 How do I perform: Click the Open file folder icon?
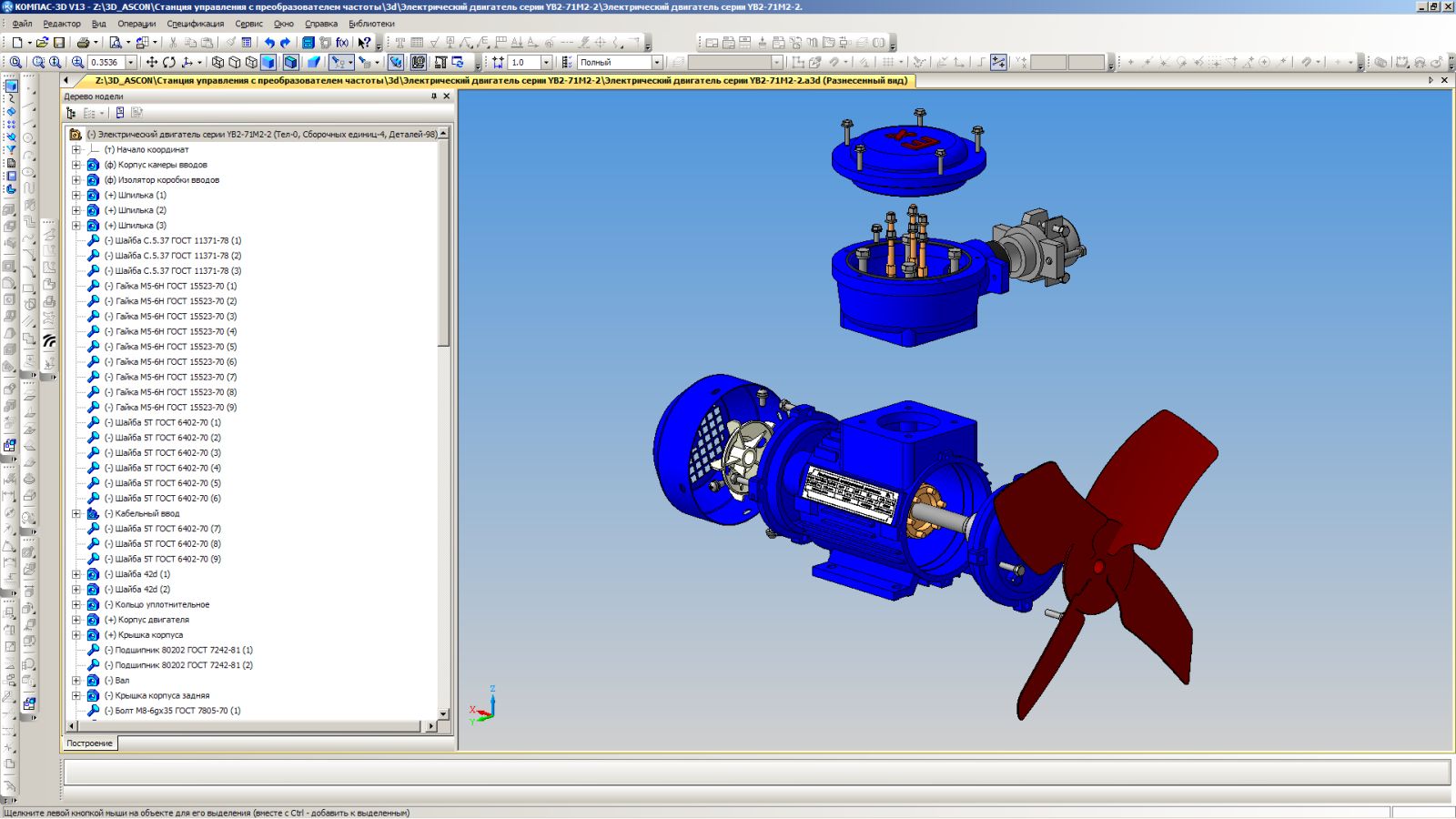point(42,43)
